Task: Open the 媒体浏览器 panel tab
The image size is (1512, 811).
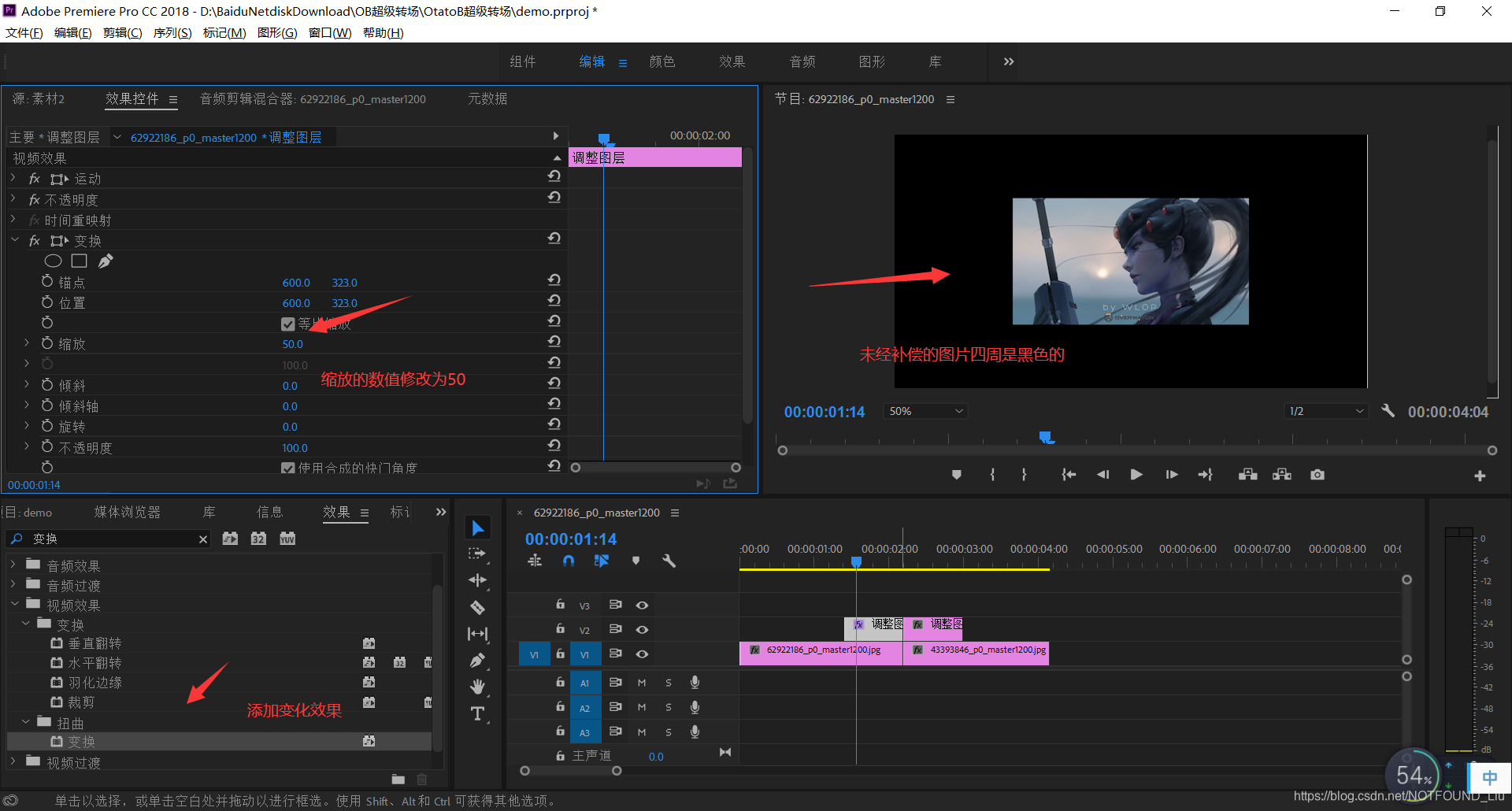Action: (x=128, y=512)
